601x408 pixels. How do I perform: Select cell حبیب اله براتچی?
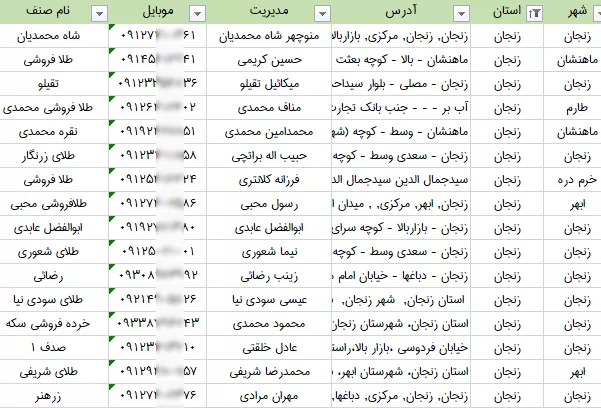(x=269, y=156)
